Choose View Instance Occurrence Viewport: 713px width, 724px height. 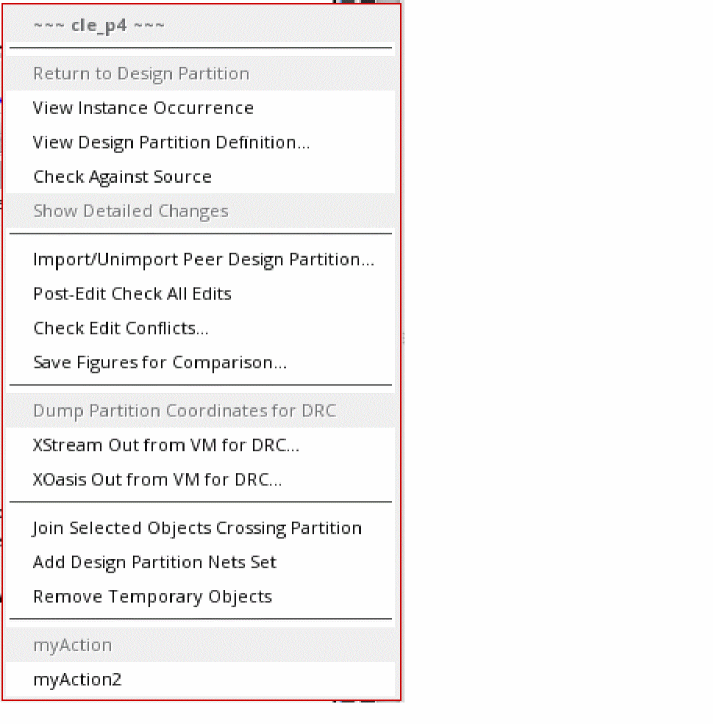[143, 108]
